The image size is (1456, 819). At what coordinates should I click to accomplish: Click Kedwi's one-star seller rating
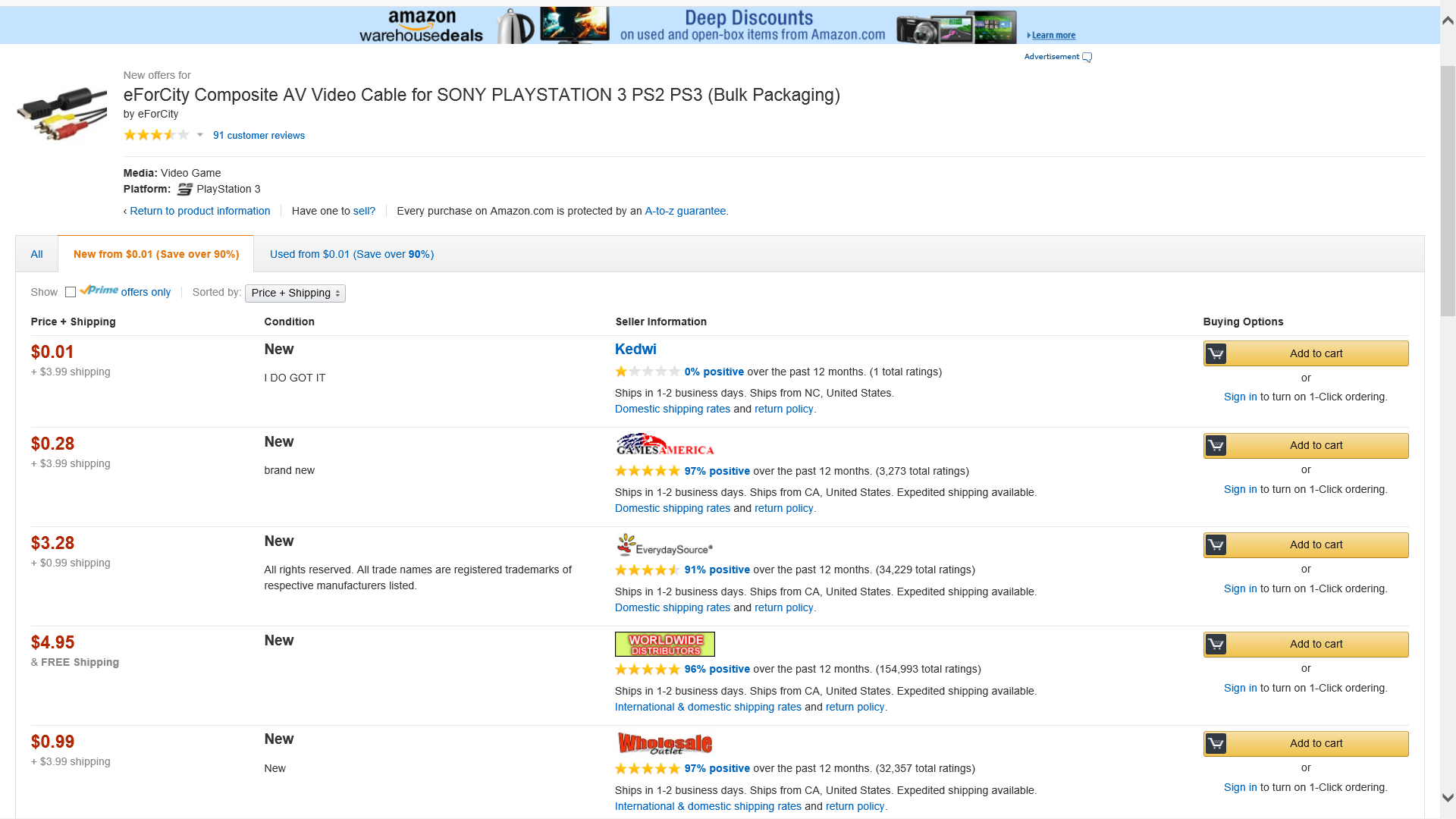648,372
